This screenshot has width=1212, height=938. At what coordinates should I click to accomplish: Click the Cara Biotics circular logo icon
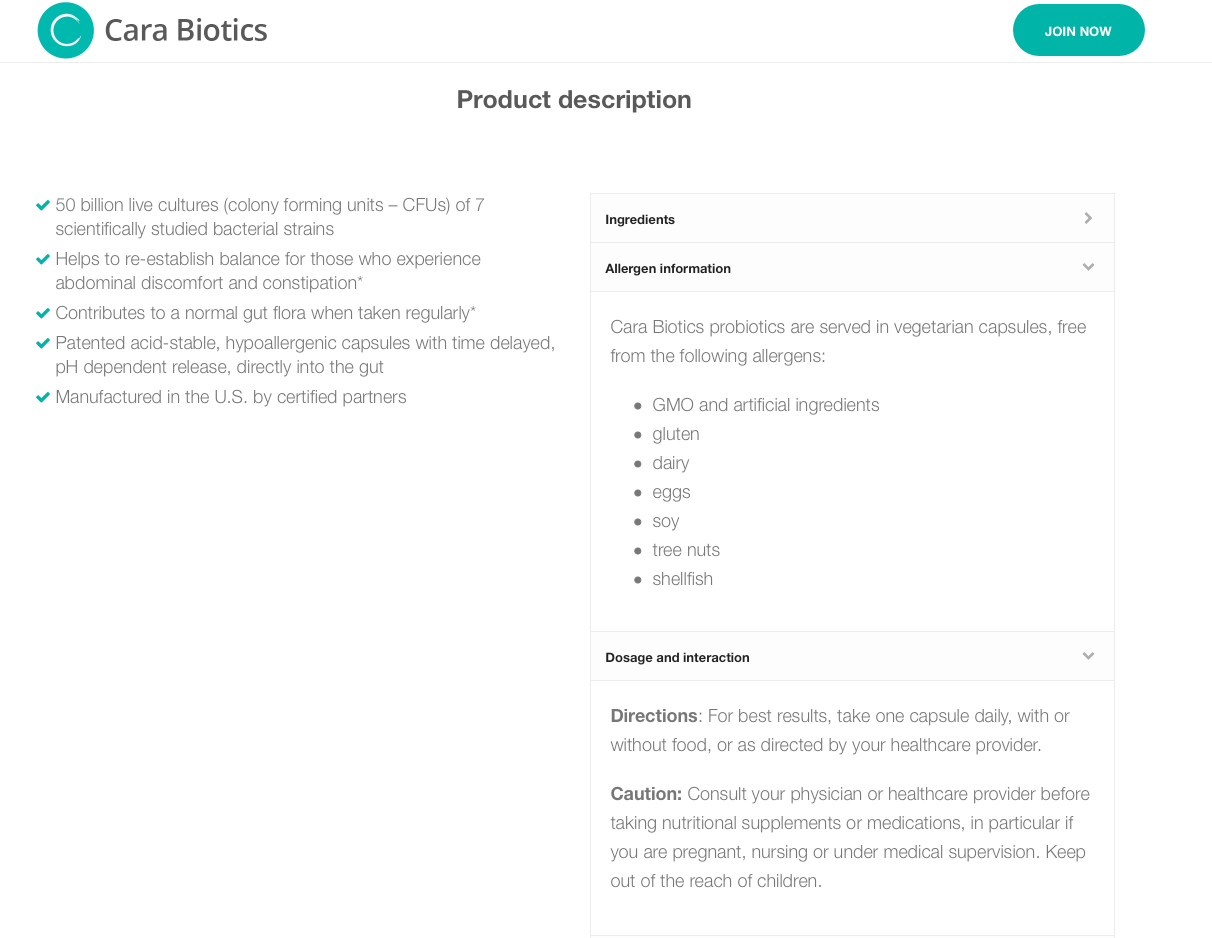pos(66,30)
